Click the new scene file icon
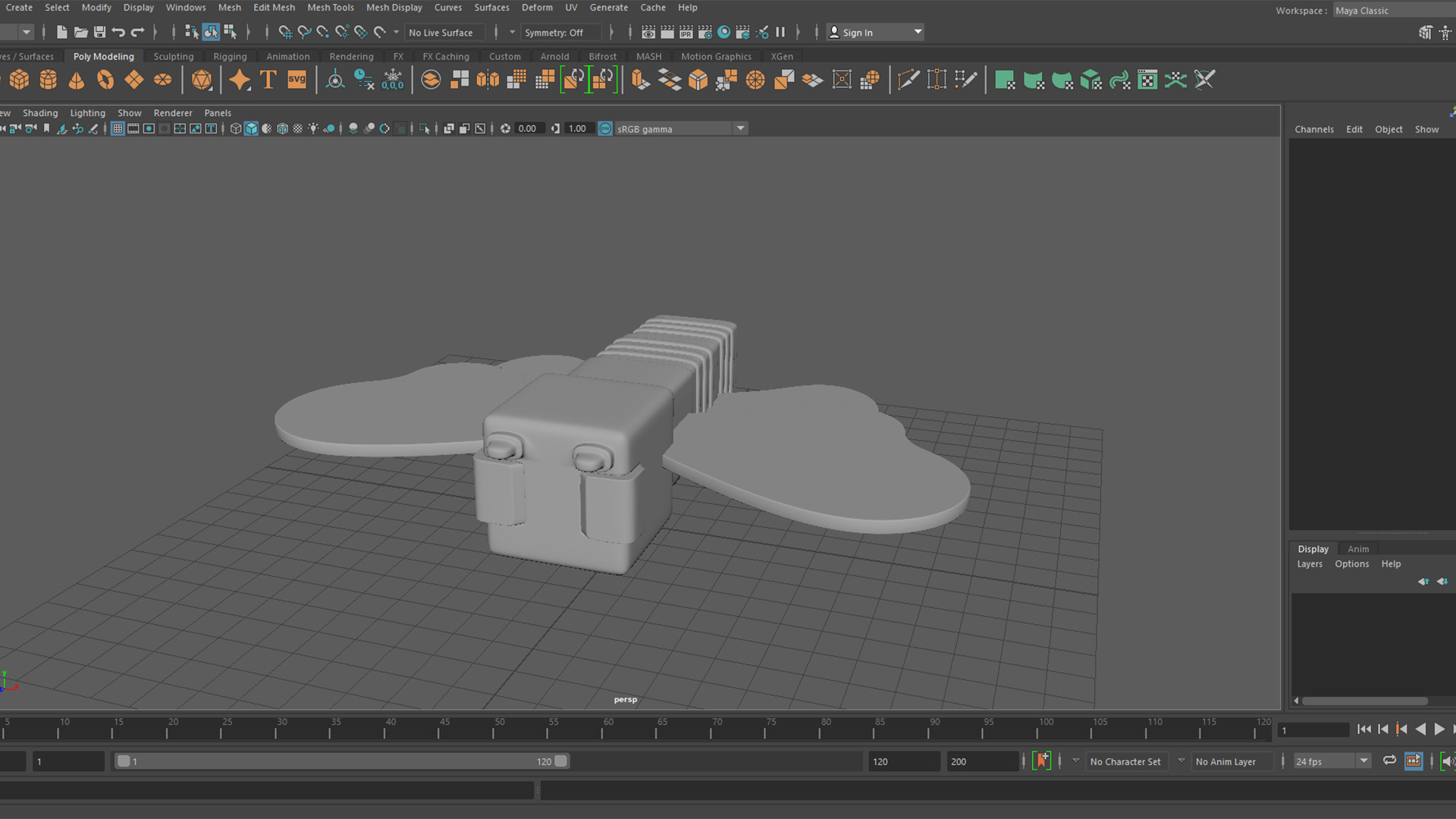1456x819 pixels. pyautogui.click(x=62, y=32)
